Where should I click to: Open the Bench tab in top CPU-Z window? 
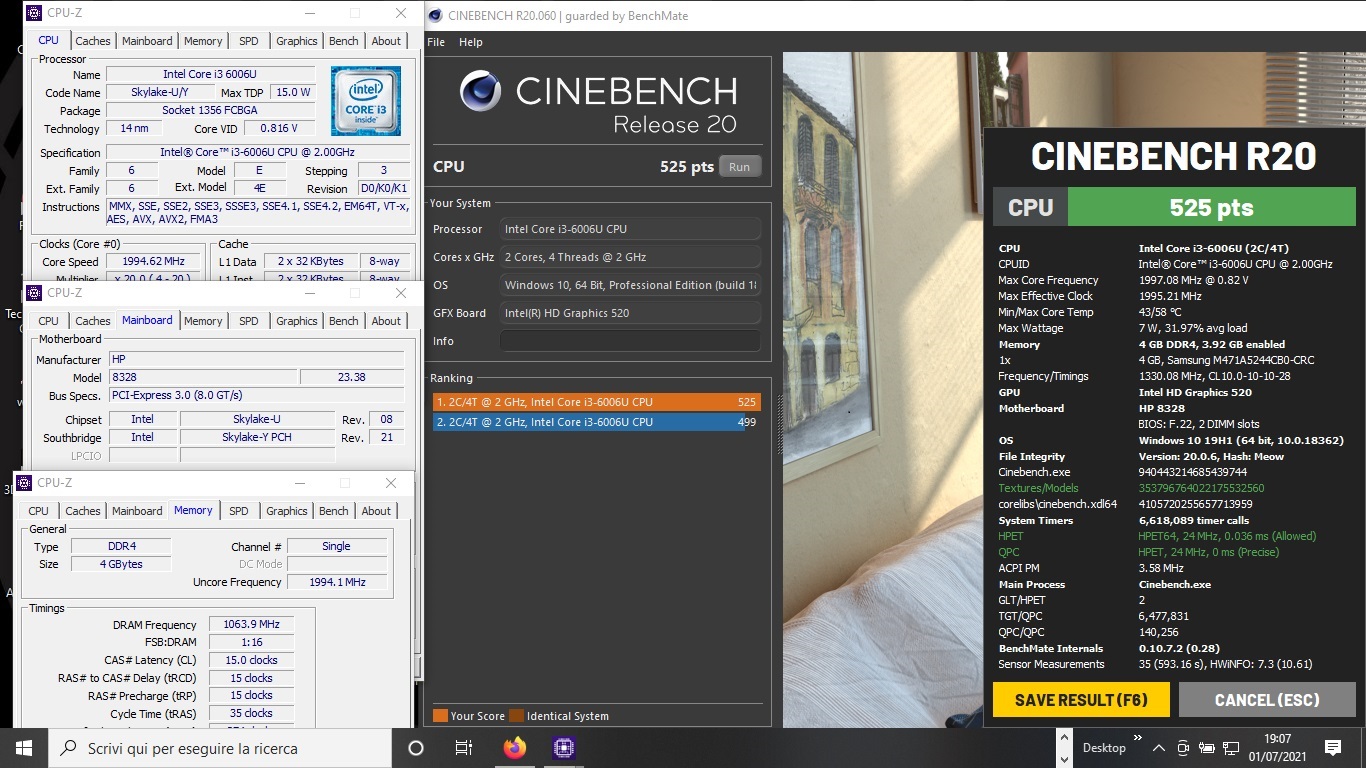coord(344,41)
